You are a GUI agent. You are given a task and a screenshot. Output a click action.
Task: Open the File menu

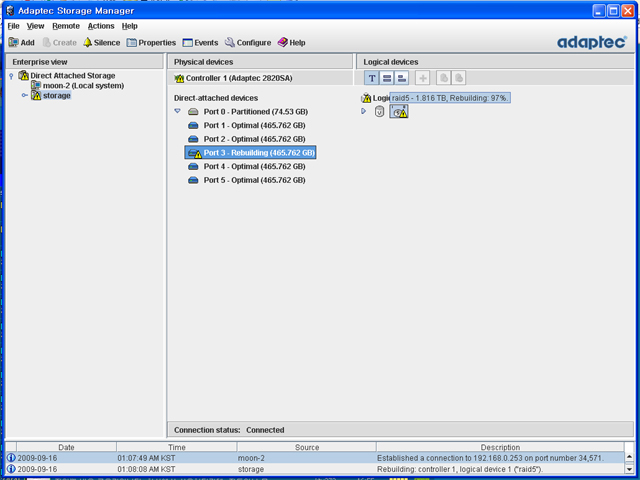(13, 26)
